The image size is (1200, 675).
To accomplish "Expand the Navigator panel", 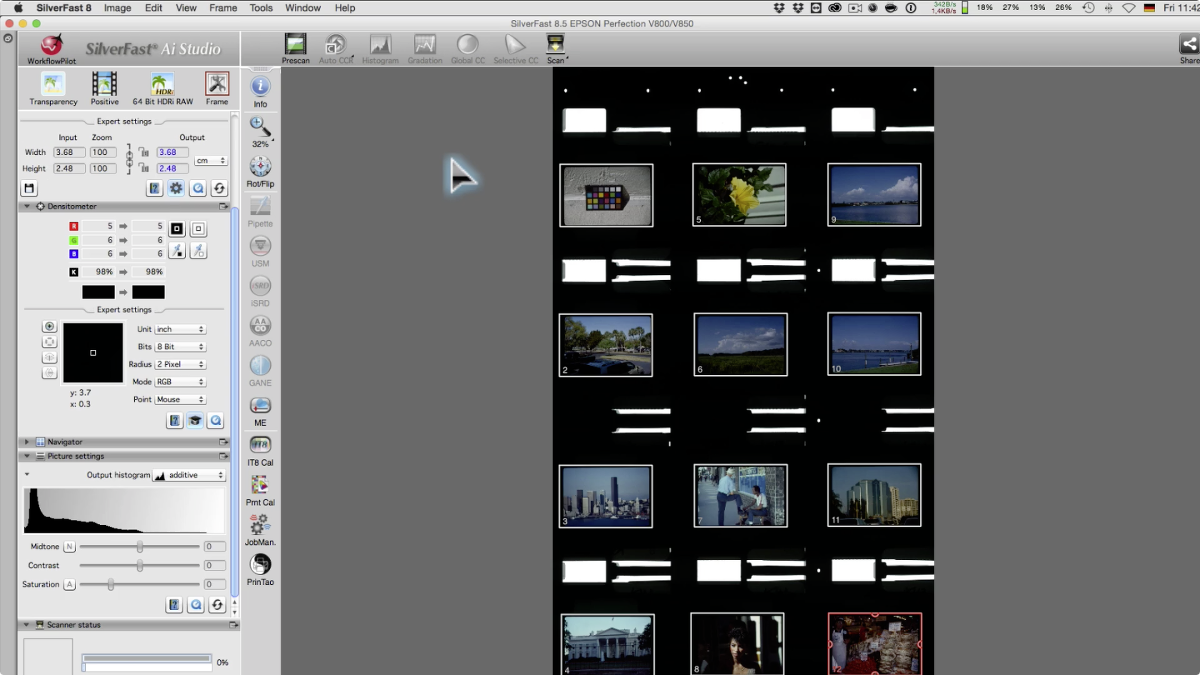I will point(27,441).
